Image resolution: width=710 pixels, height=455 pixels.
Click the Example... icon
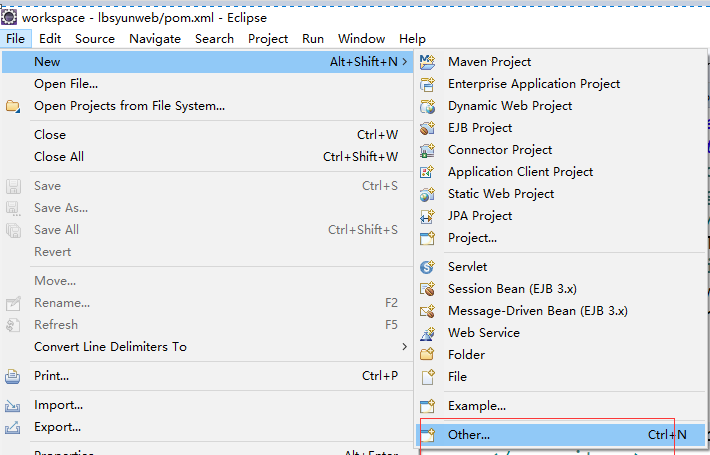point(427,406)
